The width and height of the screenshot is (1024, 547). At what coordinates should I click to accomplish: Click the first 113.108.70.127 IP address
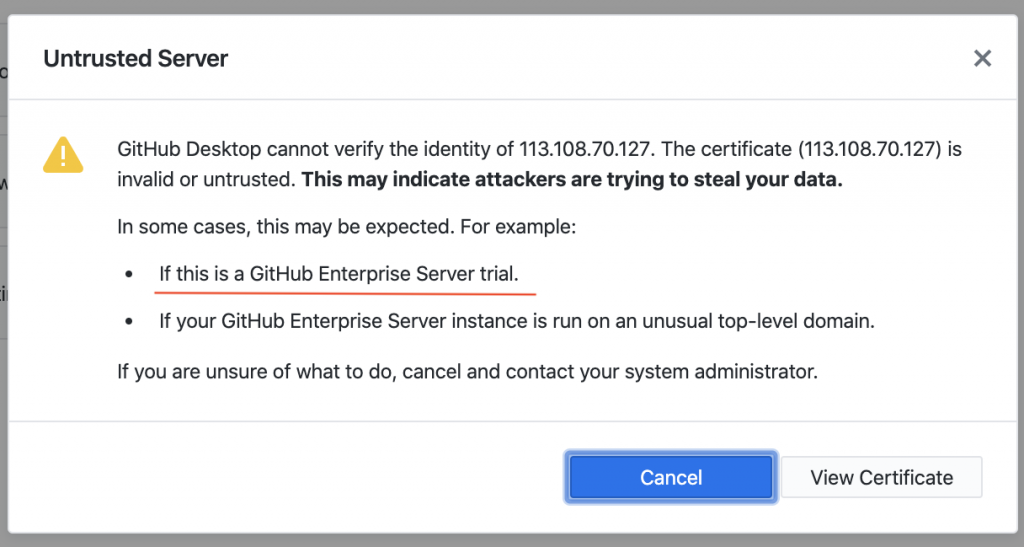click(586, 151)
